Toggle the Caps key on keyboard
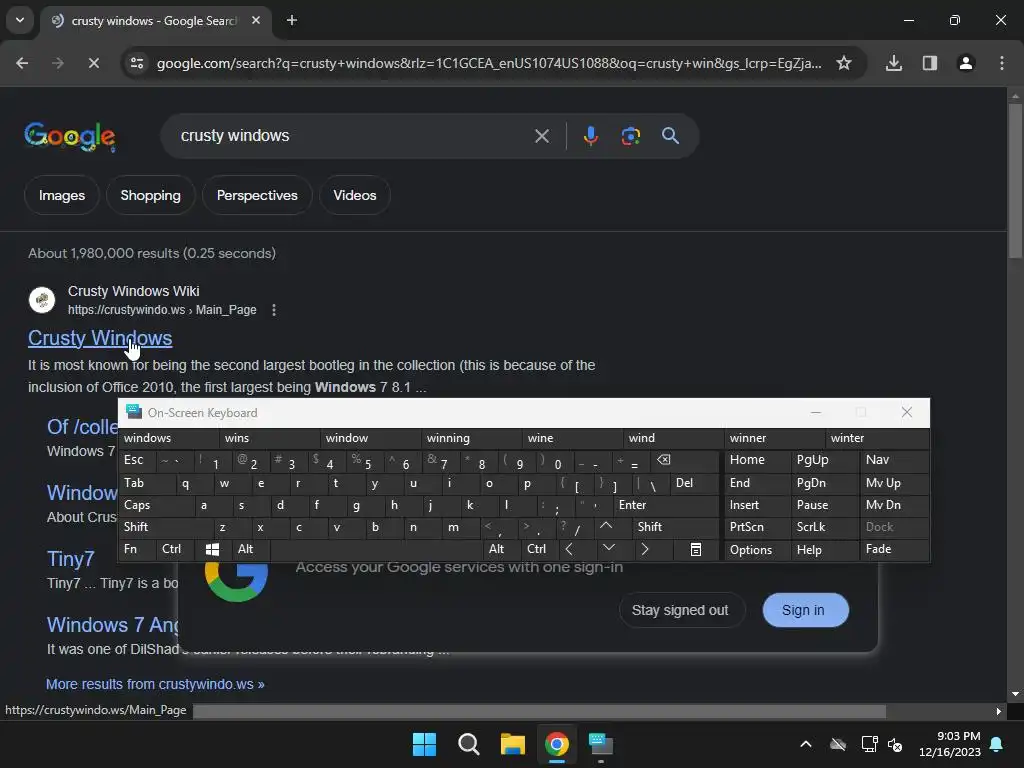This screenshot has width=1024, height=768. pos(156,505)
